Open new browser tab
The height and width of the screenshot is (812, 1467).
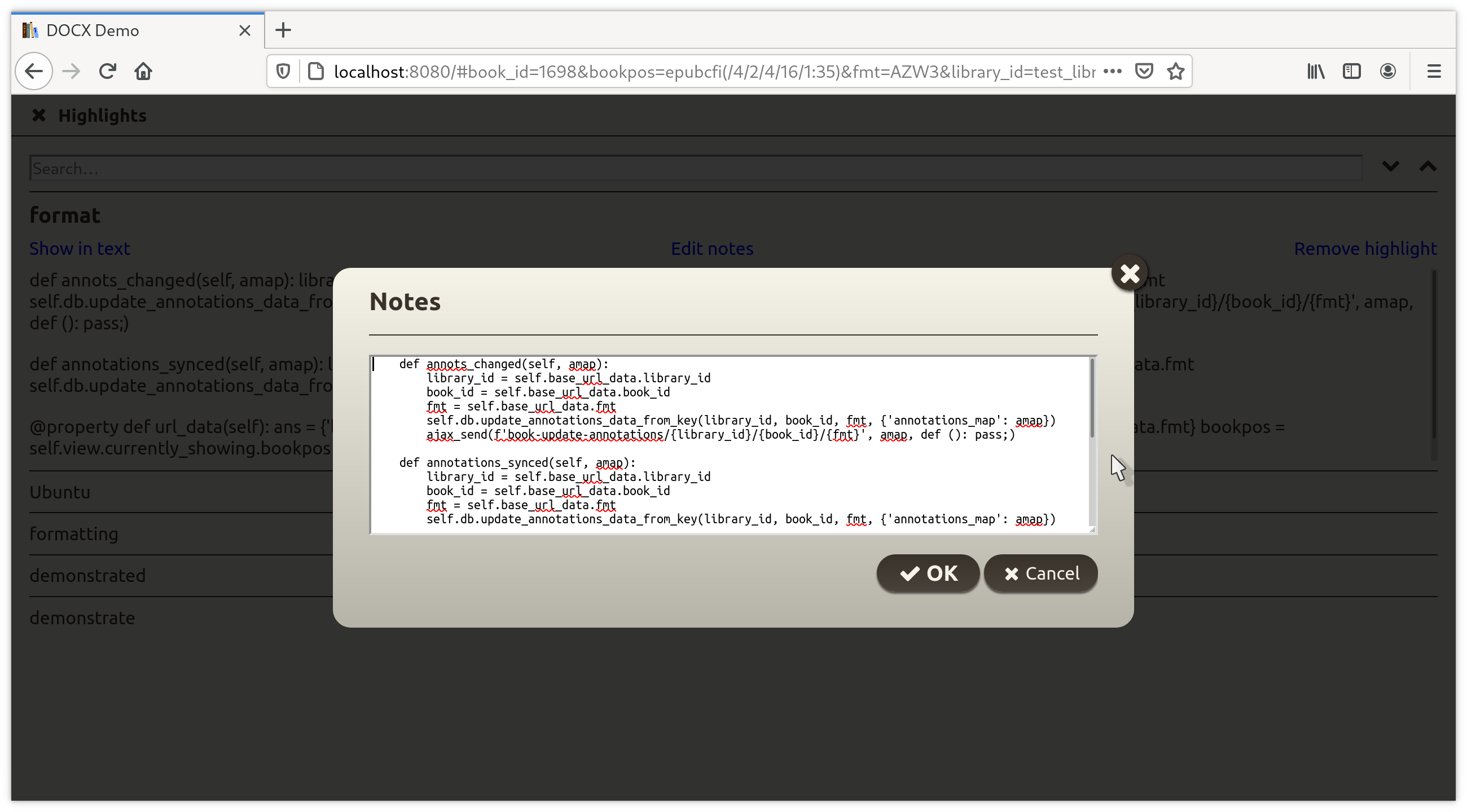click(x=283, y=30)
